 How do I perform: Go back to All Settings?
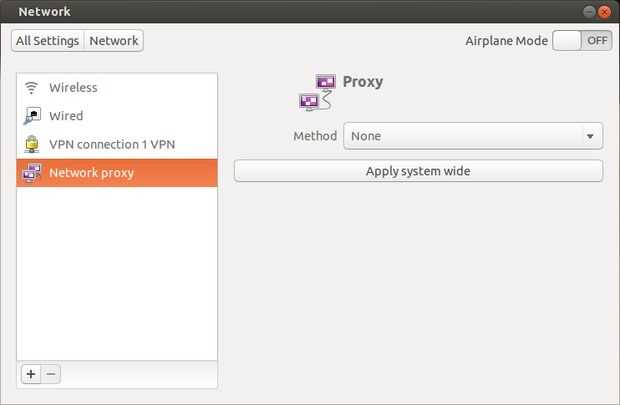tap(48, 41)
